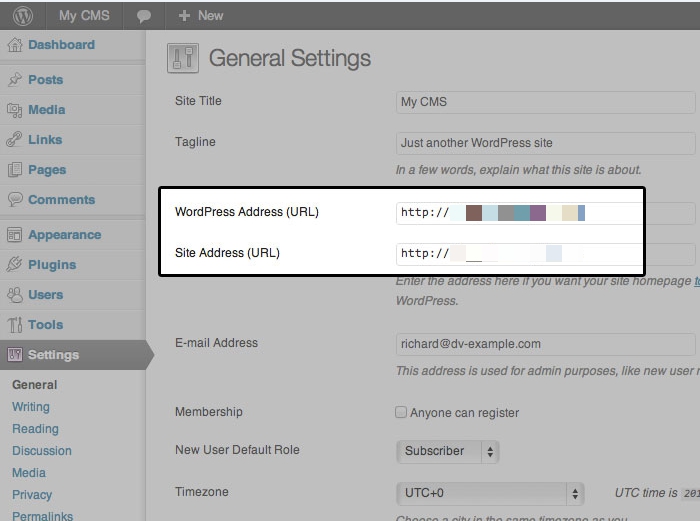Go to Permalinks settings submenu
The height and width of the screenshot is (521, 700).
[x=42, y=516]
